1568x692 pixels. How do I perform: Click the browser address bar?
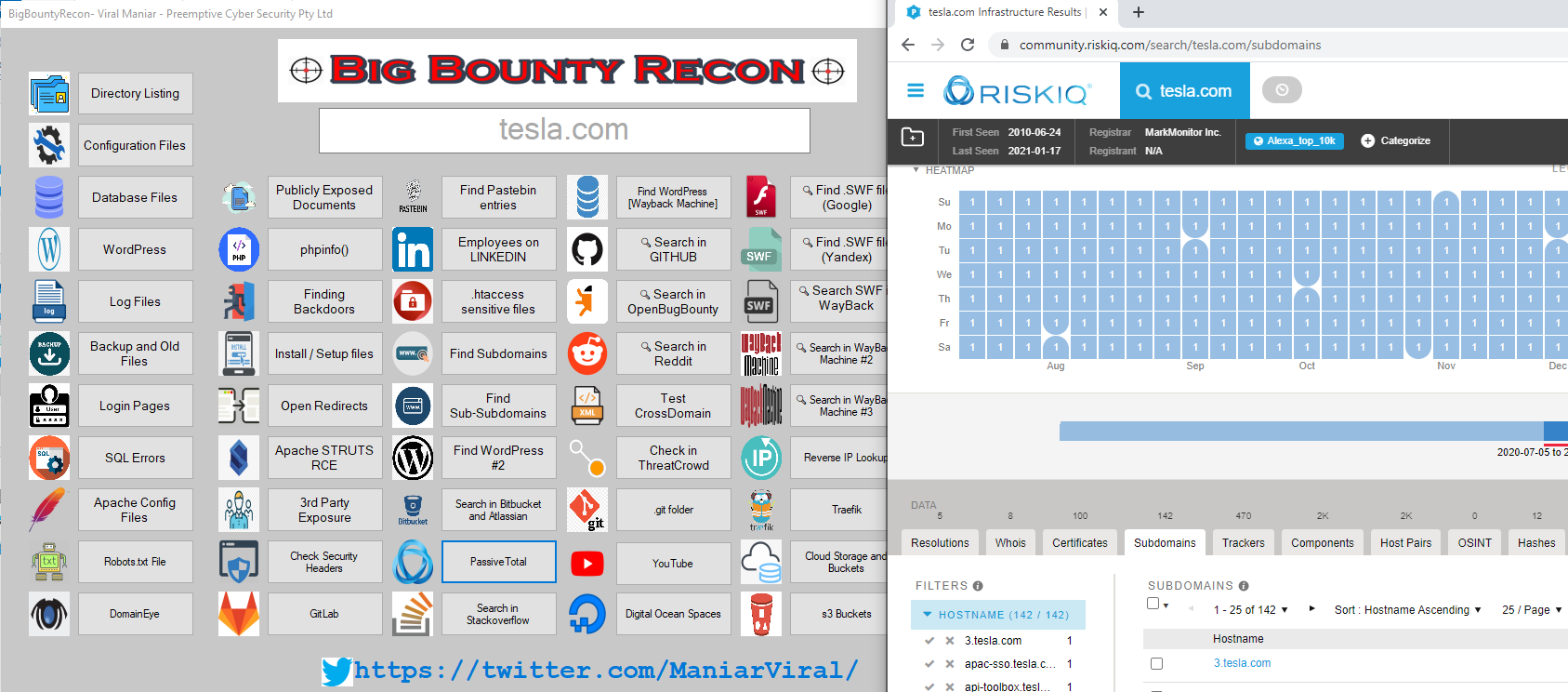pos(1278,45)
